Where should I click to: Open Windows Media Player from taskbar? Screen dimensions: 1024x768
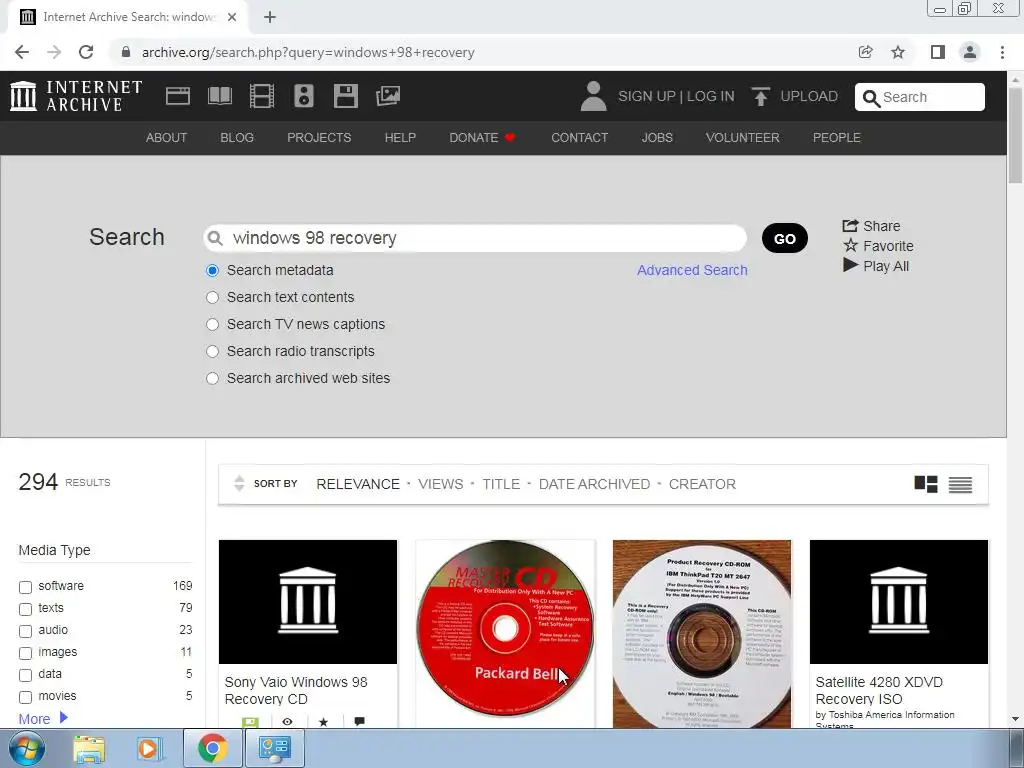pos(149,748)
